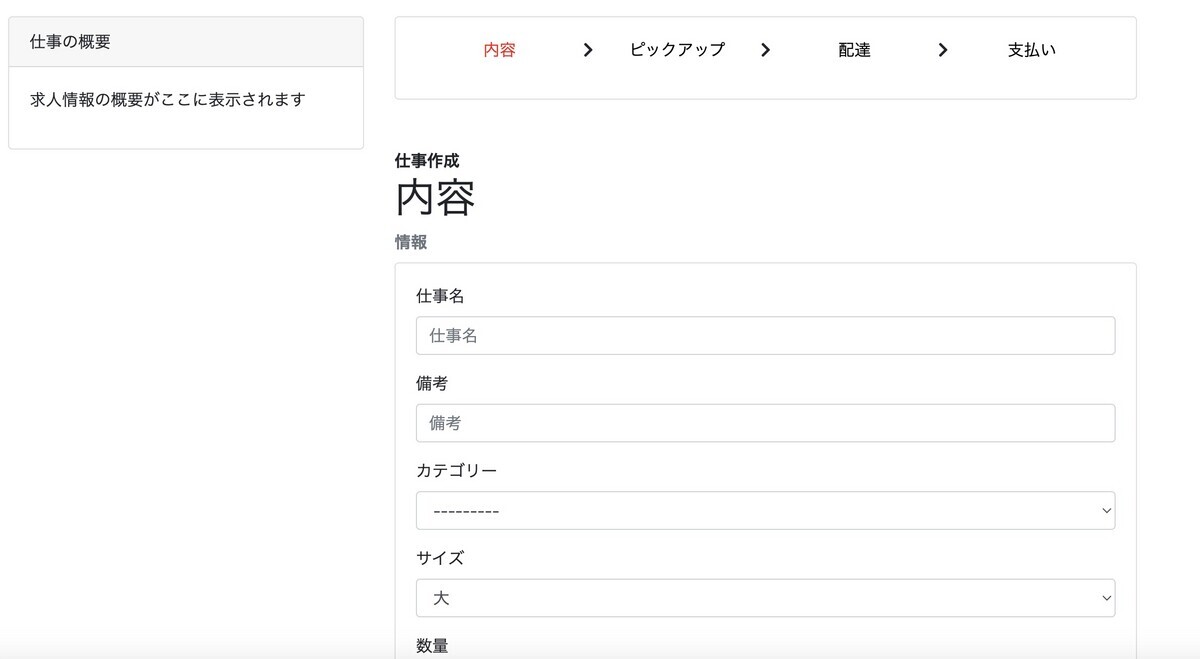
Task: Click the 仕事作成 heading text
Action: [x=427, y=160]
